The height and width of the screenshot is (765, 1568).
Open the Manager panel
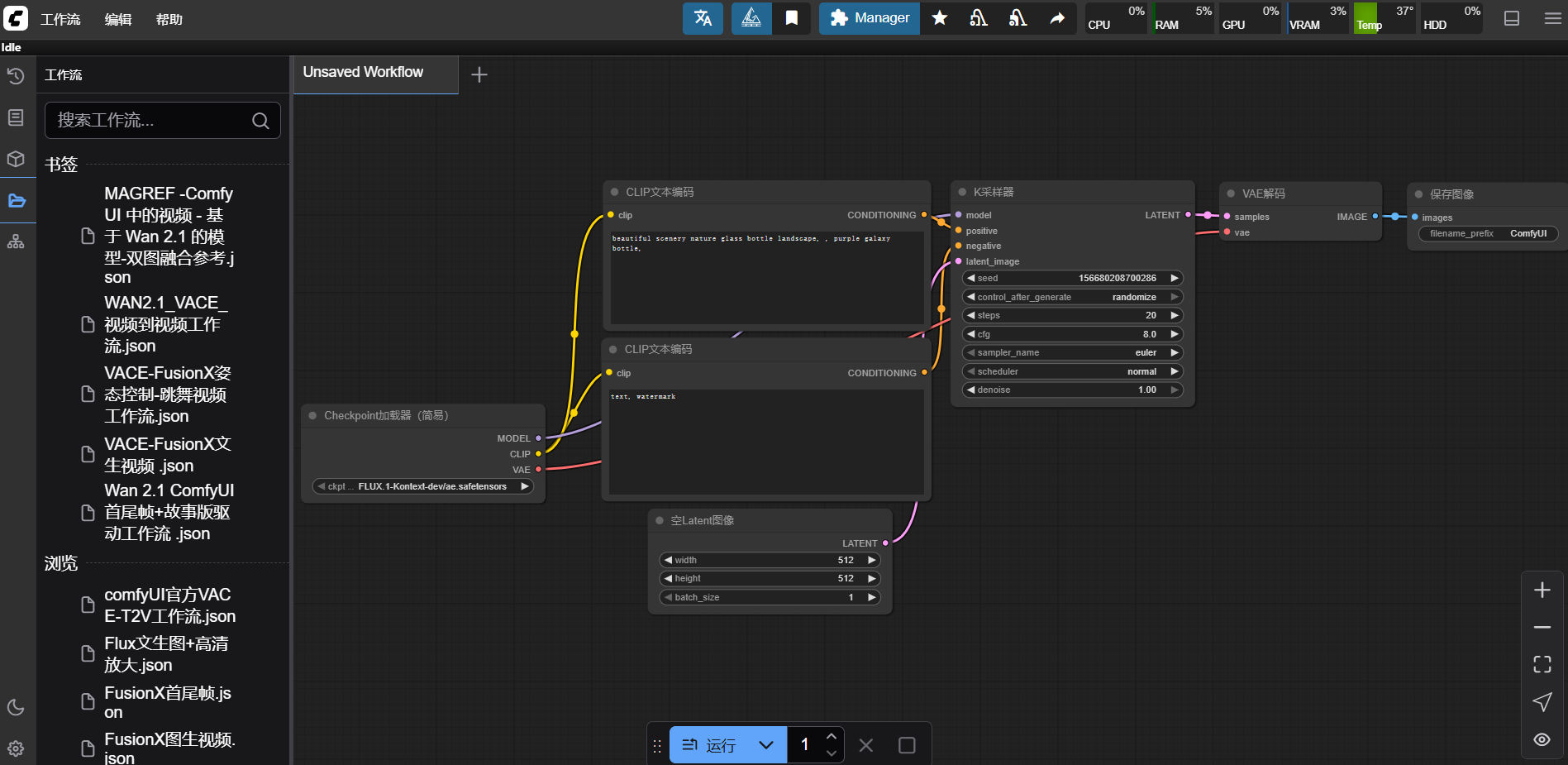tap(870, 18)
